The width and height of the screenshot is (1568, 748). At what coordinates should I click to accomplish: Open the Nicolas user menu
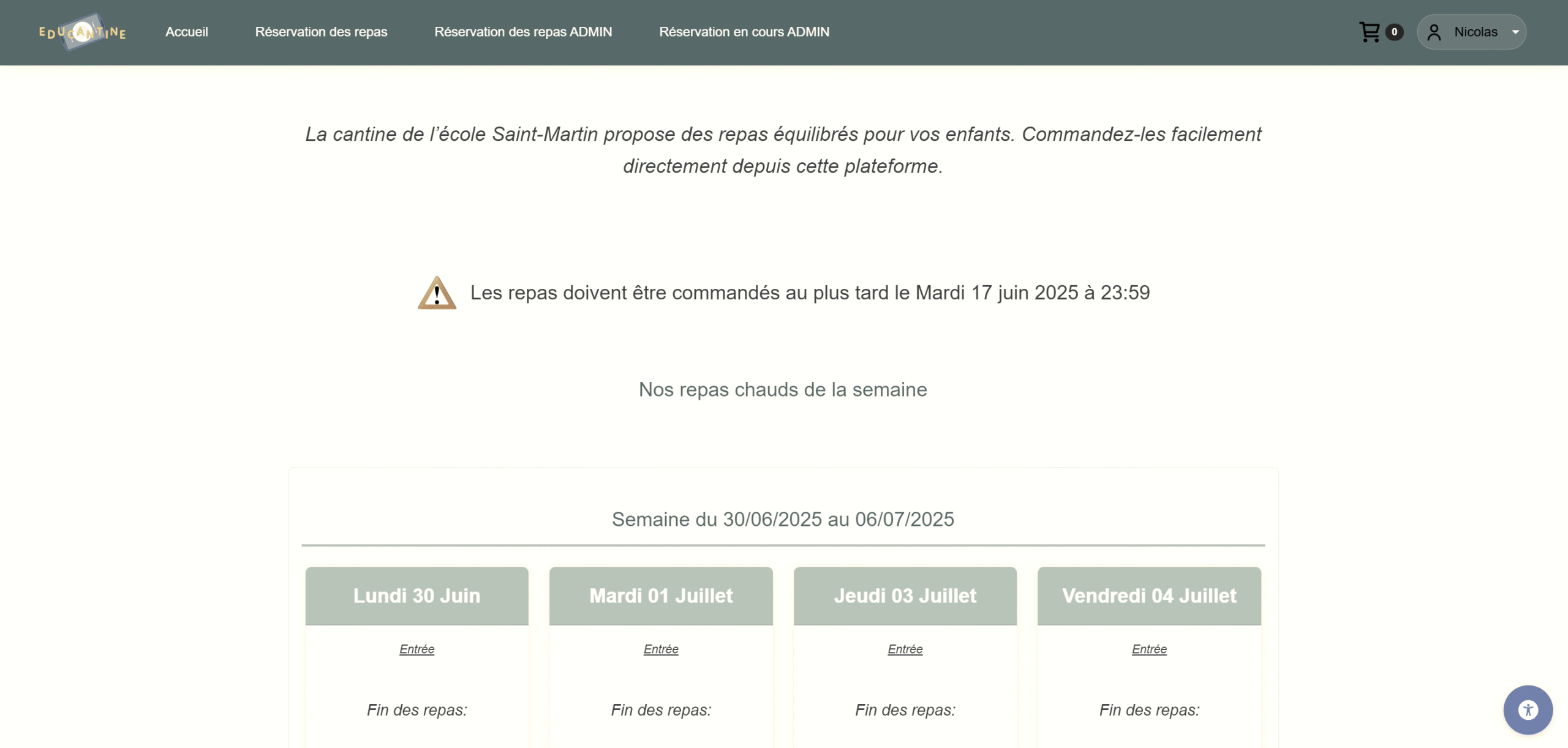coord(1476,32)
